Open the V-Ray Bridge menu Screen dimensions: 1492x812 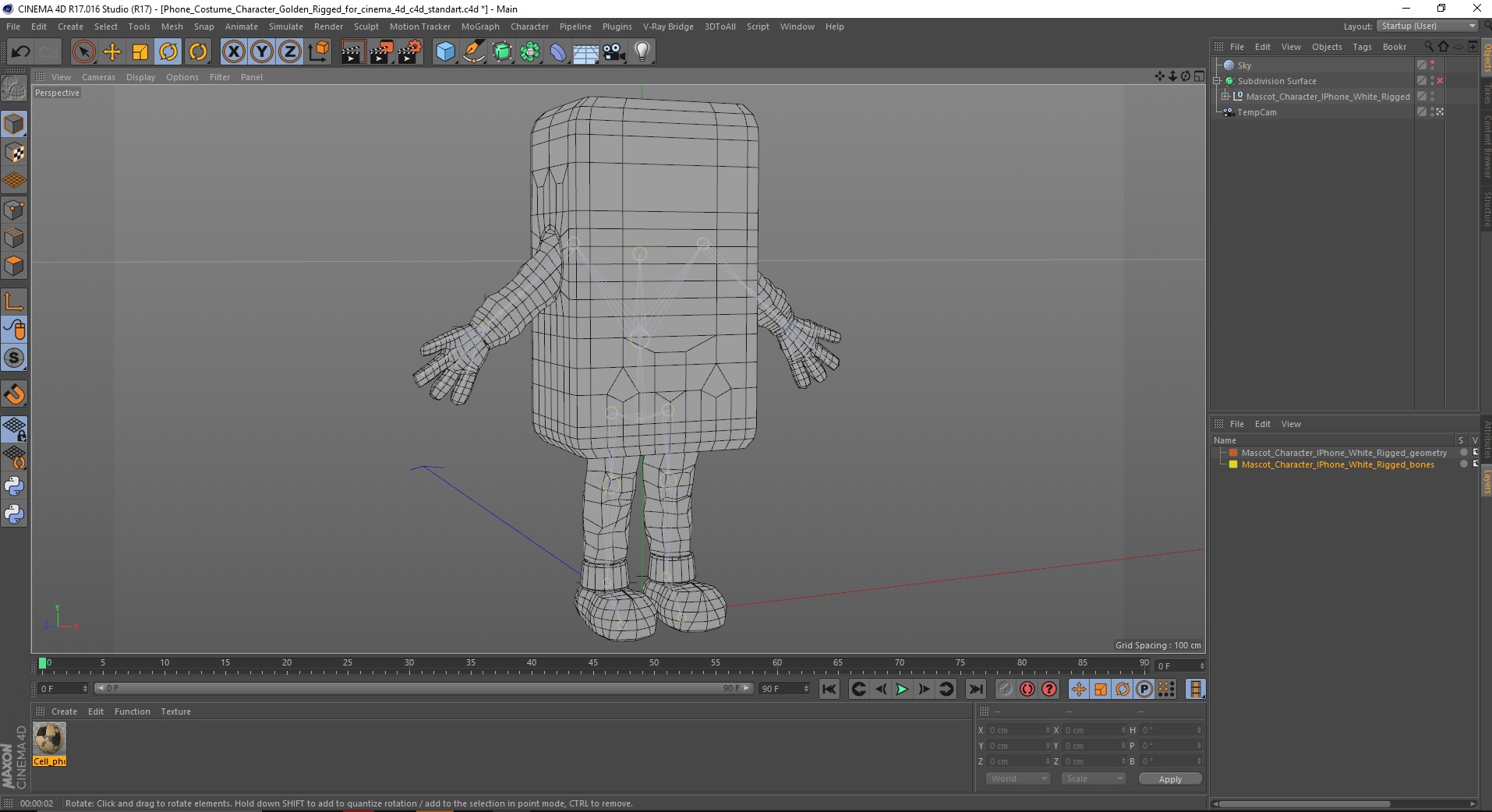pyautogui.click(x=668, y=26)
